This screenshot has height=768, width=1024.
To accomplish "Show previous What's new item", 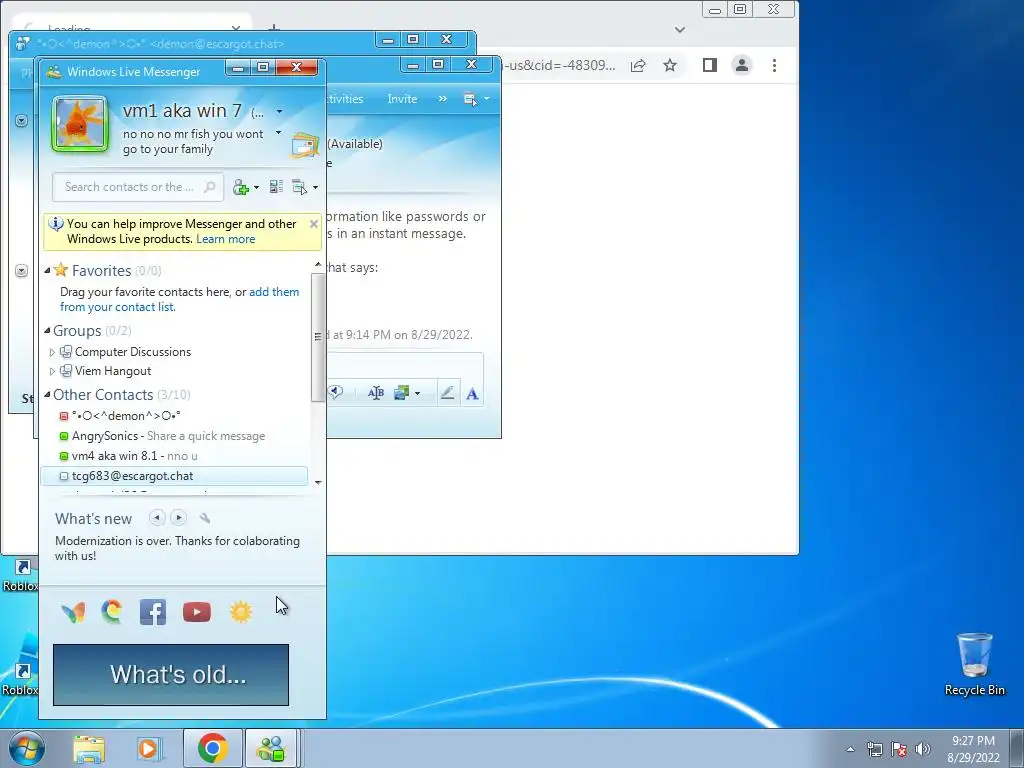I will pos(157,518).
